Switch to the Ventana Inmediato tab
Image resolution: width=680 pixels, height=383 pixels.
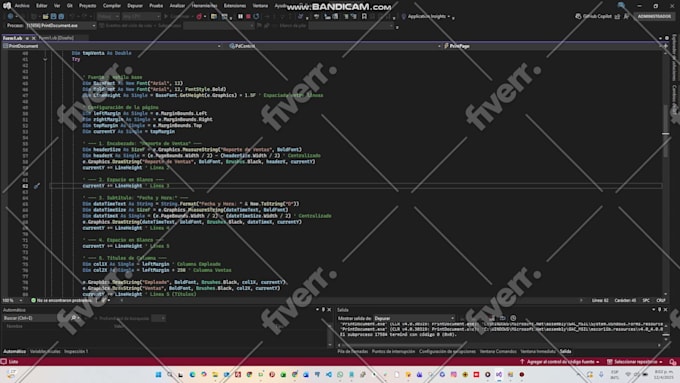(x=538, y=351)
